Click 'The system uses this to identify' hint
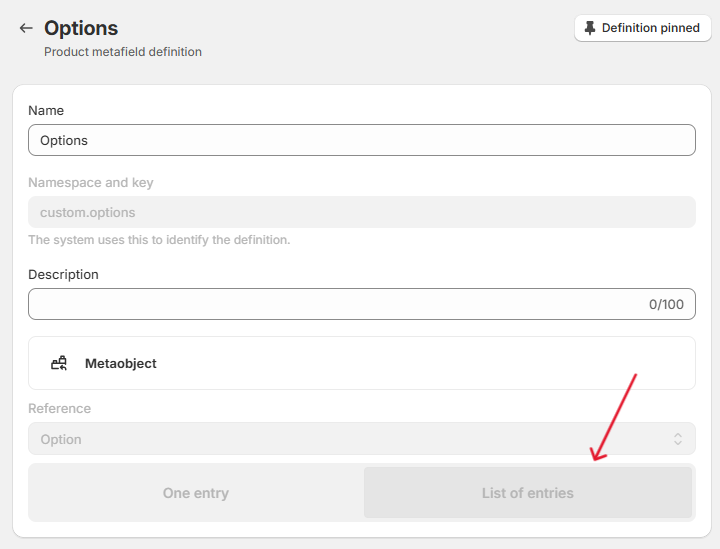Image resolution: width=720 pixels, height=549 pixels. [x=159, y=240]
